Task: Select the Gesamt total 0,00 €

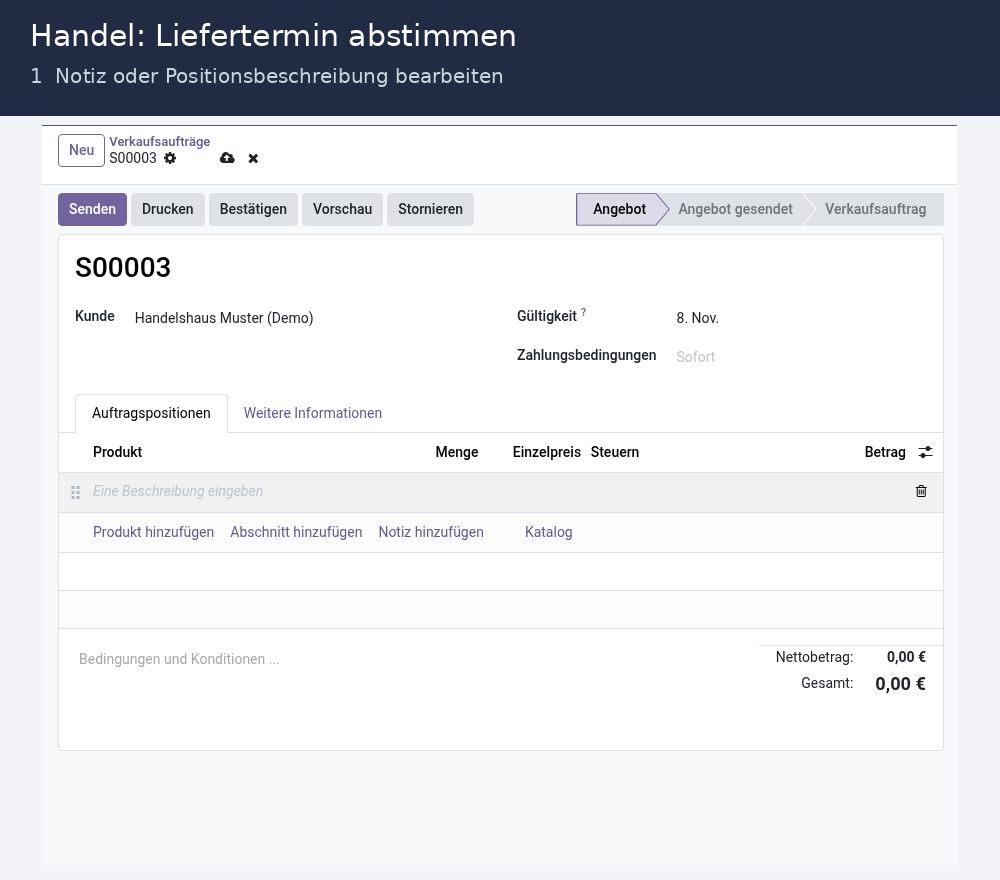Action: click(900, 684)
